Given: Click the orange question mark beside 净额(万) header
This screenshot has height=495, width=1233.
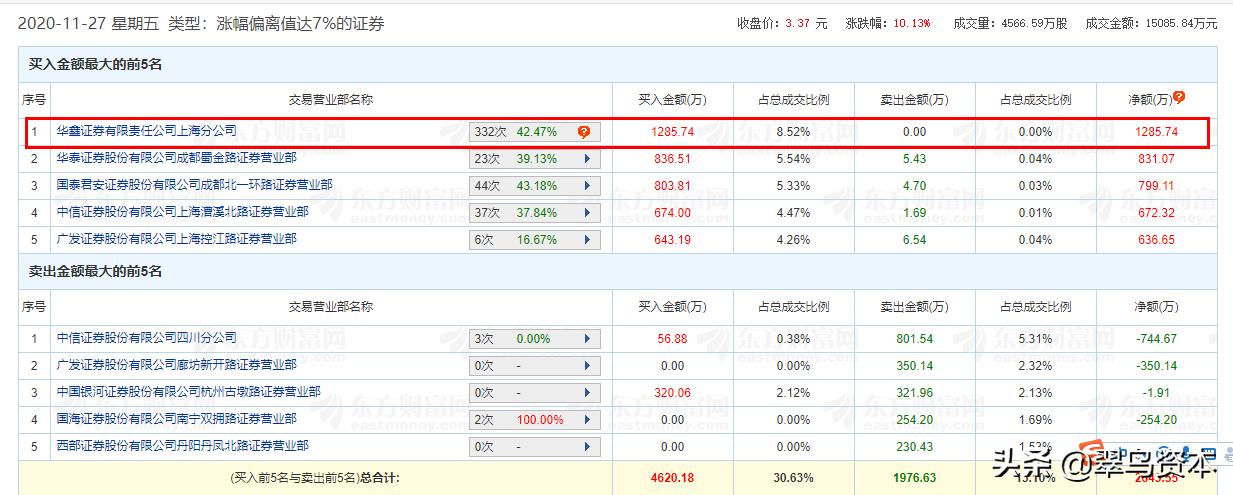Looking at the screenshot, I should (x=1179, y=97).
